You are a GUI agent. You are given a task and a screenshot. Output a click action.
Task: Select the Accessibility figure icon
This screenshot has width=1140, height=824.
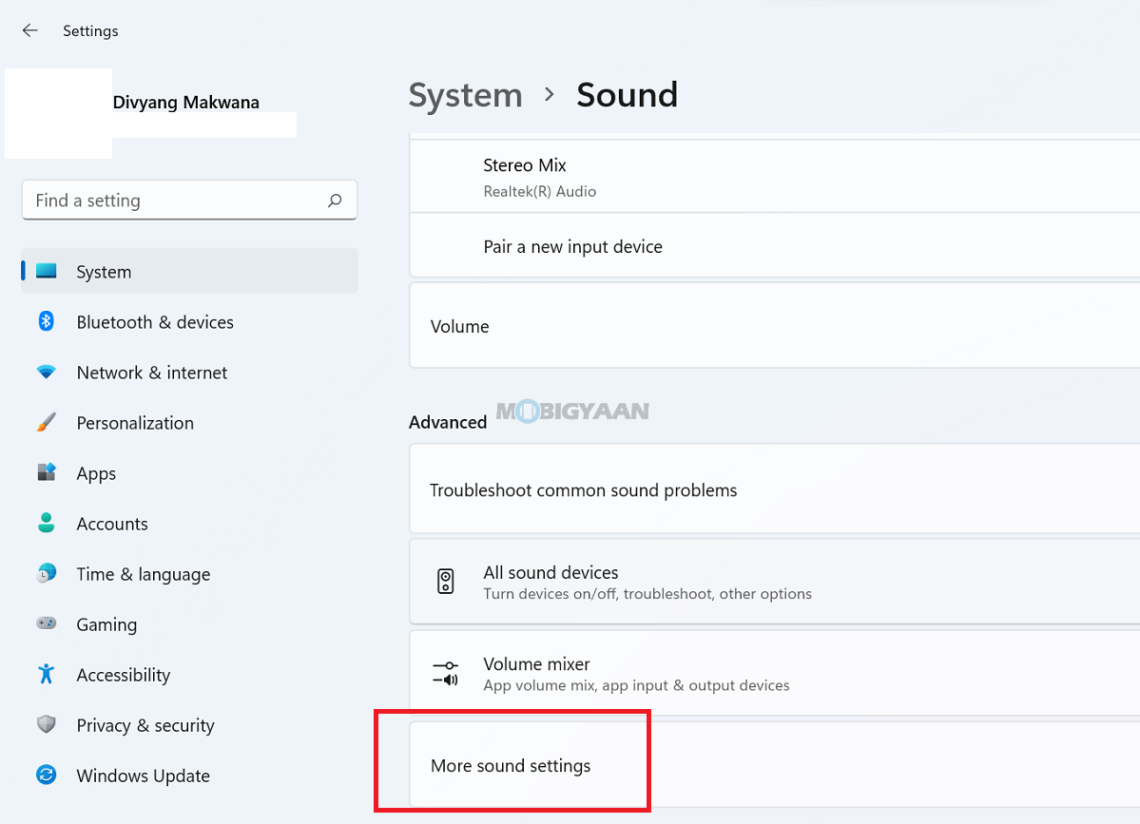47,674
